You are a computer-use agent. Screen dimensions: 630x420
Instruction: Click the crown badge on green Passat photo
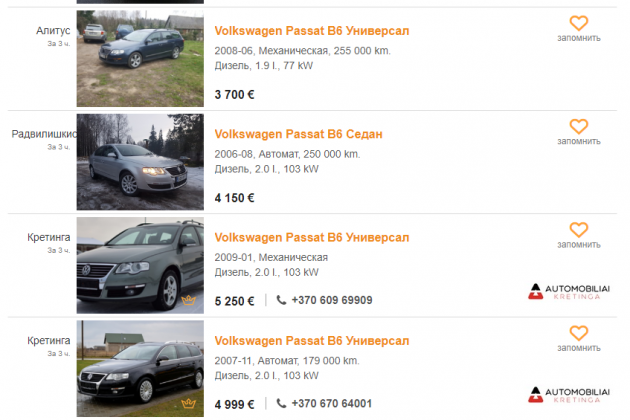tap(188, 300)
